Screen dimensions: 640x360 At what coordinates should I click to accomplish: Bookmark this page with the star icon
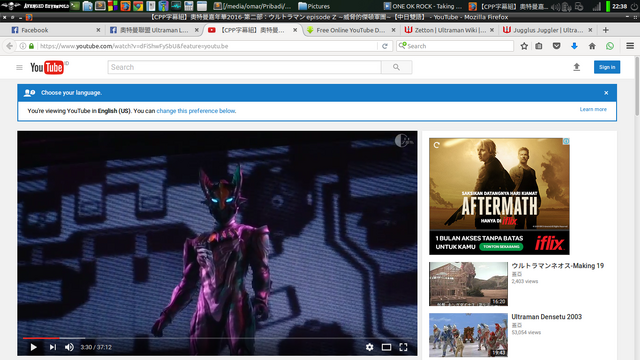coord(524,46)
